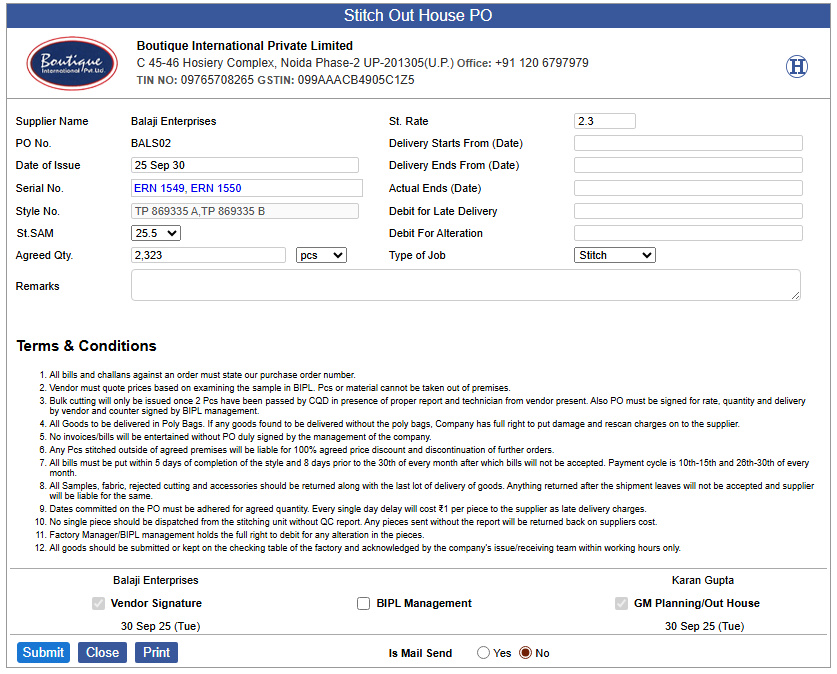
Task: Click the office phone +91 120 6797979
Action: click(542, 63)
